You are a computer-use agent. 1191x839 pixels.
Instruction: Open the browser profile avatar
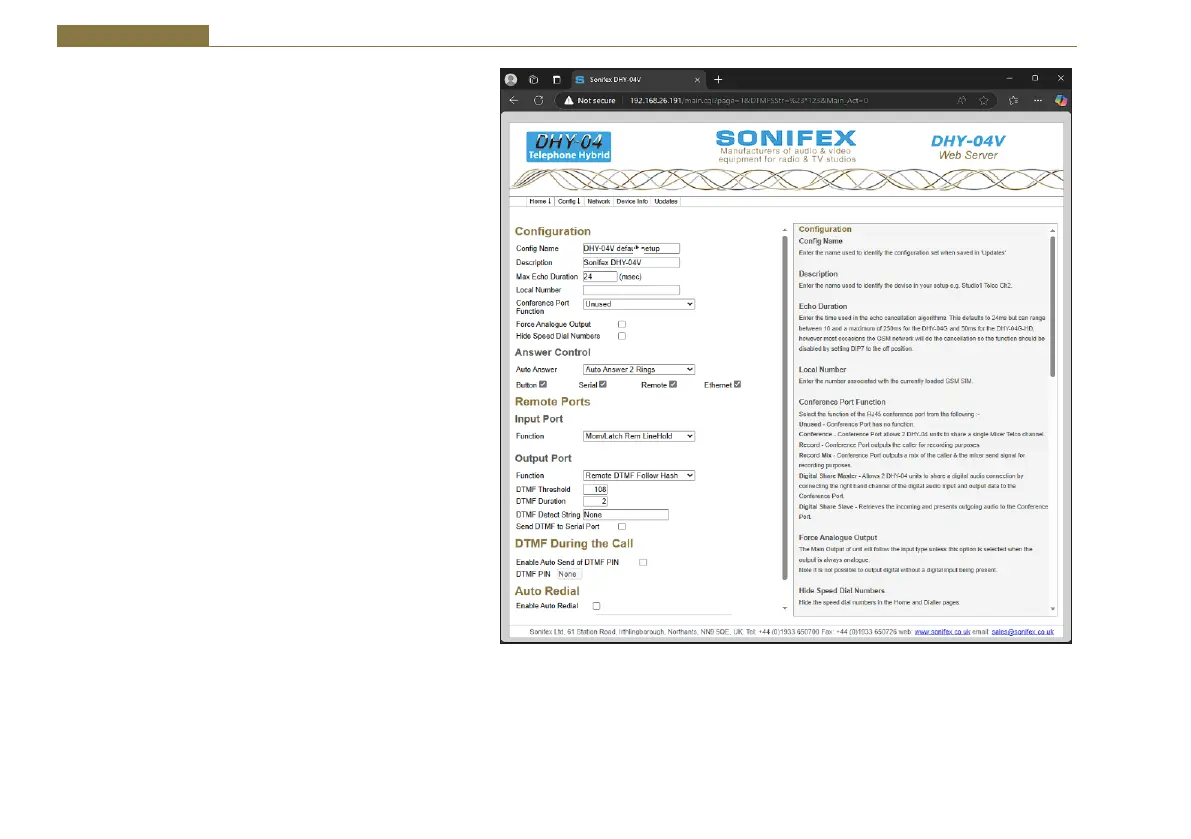point(512,79)
